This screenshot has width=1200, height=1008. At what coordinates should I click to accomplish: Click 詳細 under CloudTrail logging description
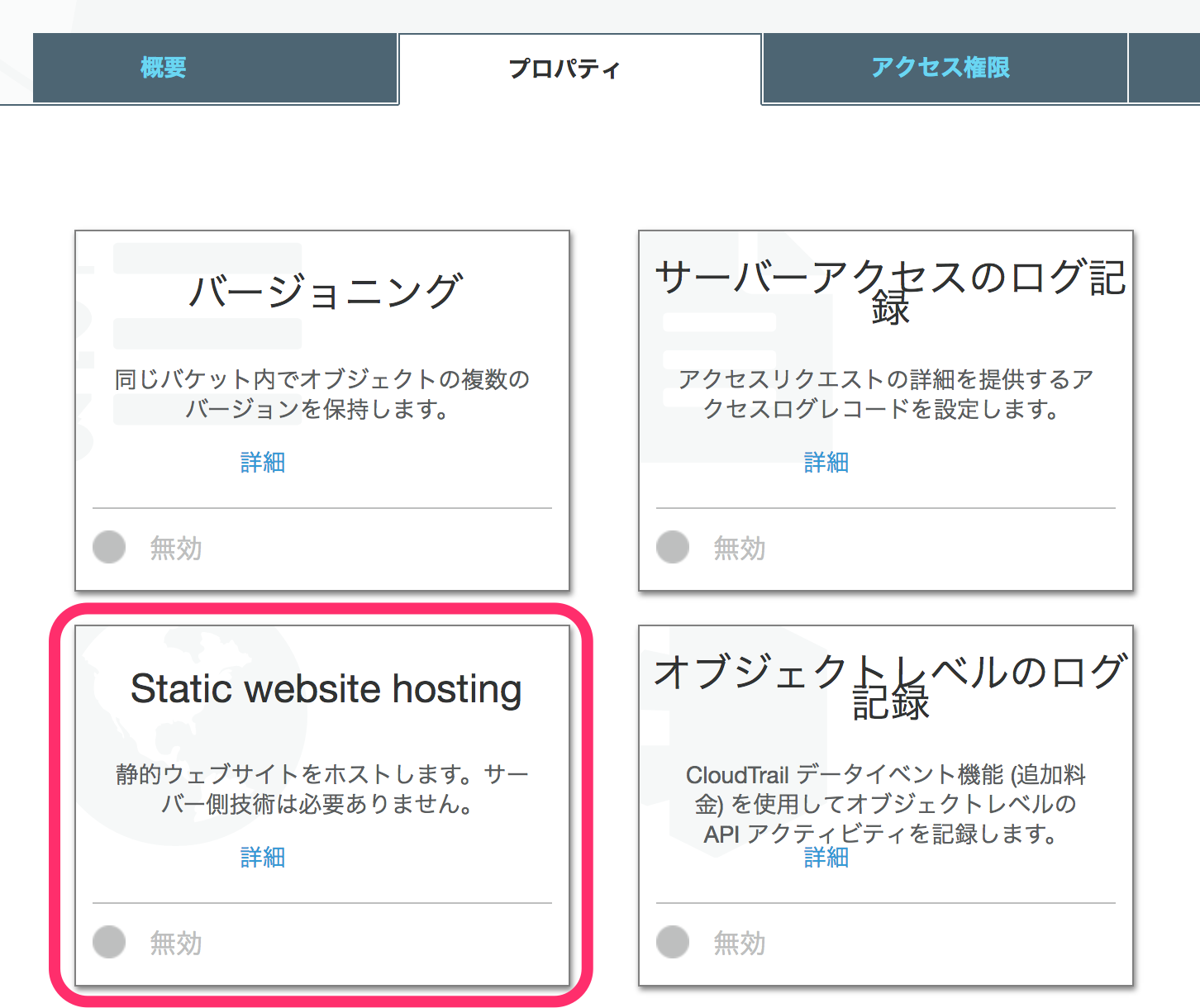point(826,858)
